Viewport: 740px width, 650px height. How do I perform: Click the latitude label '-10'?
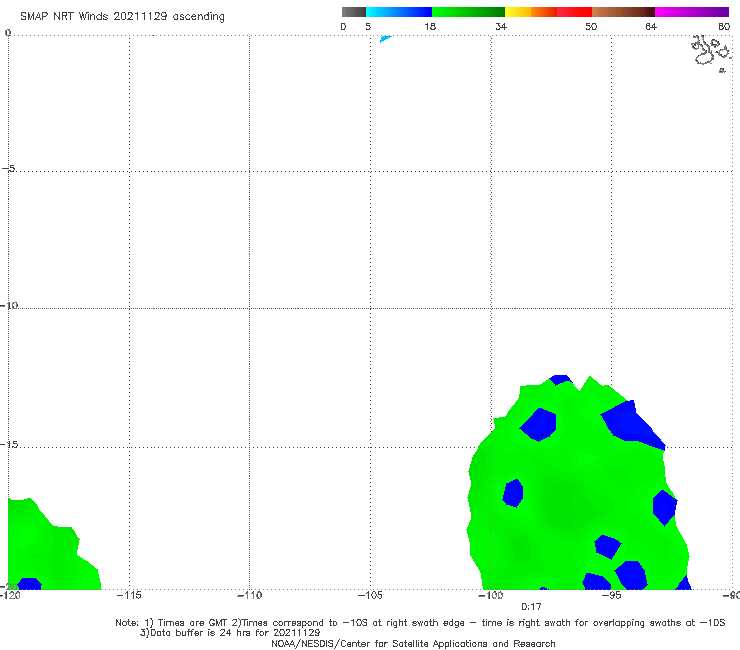click(9, 305)
